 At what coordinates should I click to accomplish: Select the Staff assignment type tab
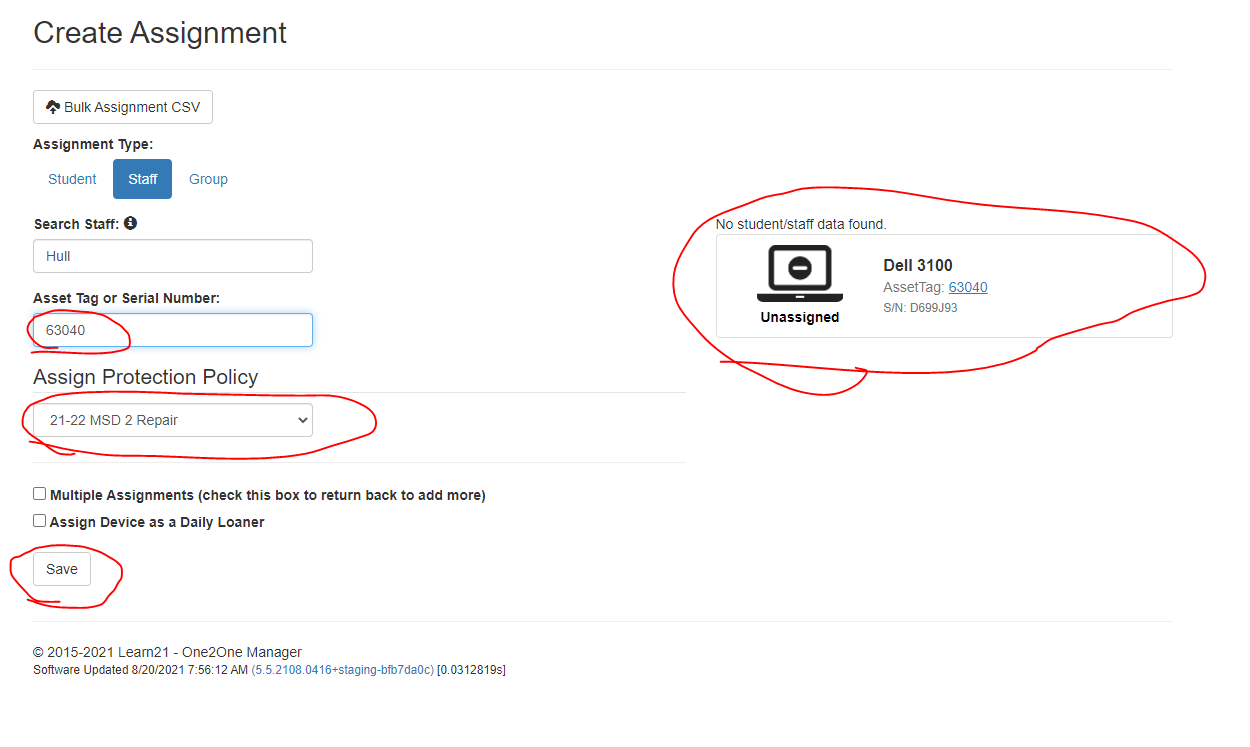142,179
